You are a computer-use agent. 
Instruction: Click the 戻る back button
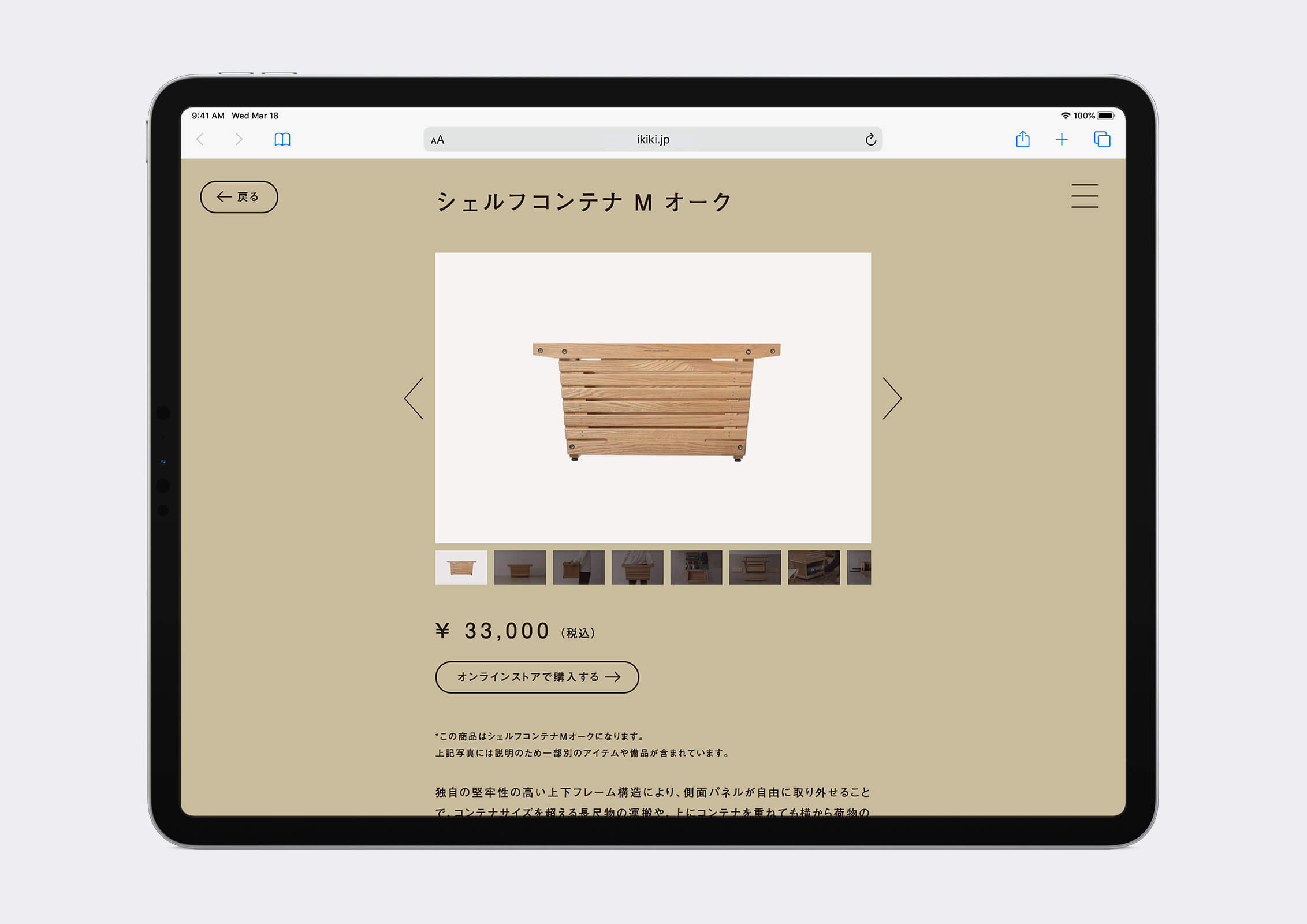pyautogui.click(x=239, y=197)
